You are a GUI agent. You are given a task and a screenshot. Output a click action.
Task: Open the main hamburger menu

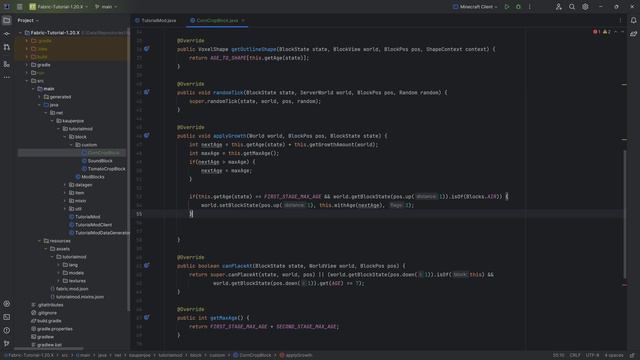coord(20,7)
